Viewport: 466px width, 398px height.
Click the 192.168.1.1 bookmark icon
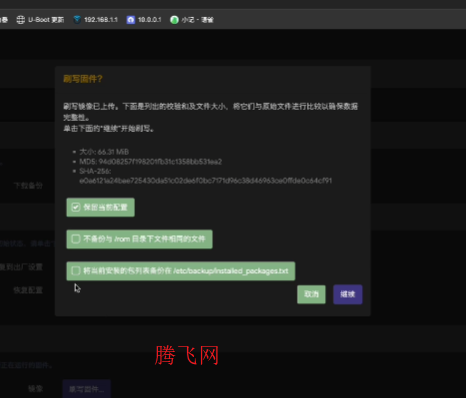pyautogui.click(x=77, y=20)
